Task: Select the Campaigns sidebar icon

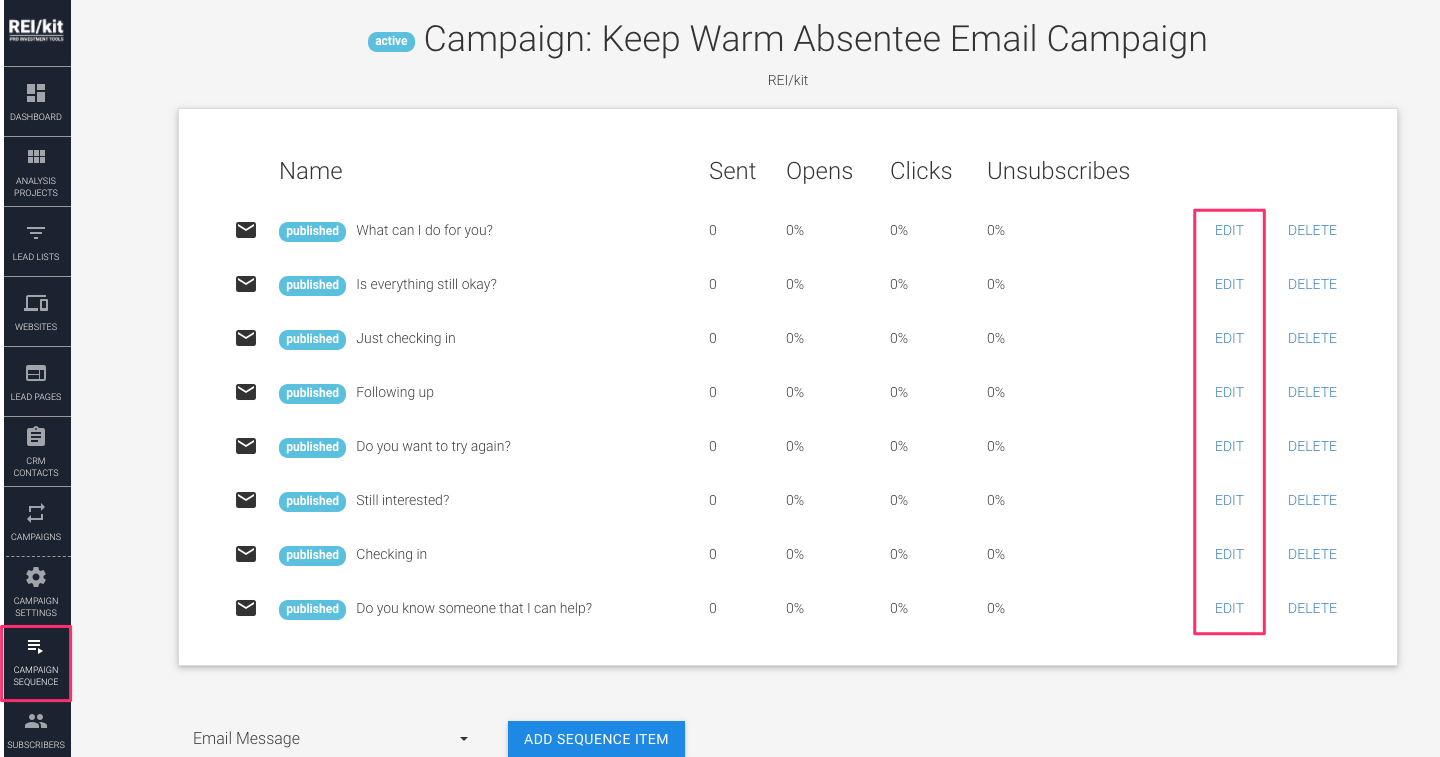Action: coord(36,521)
